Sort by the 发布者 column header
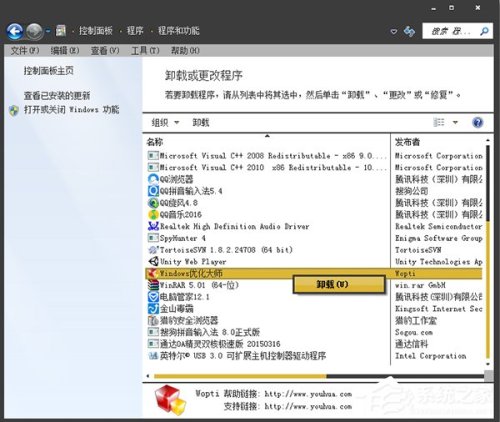Image resolution: width=500 pixels, height=422 pixels. tap(407, 142)
